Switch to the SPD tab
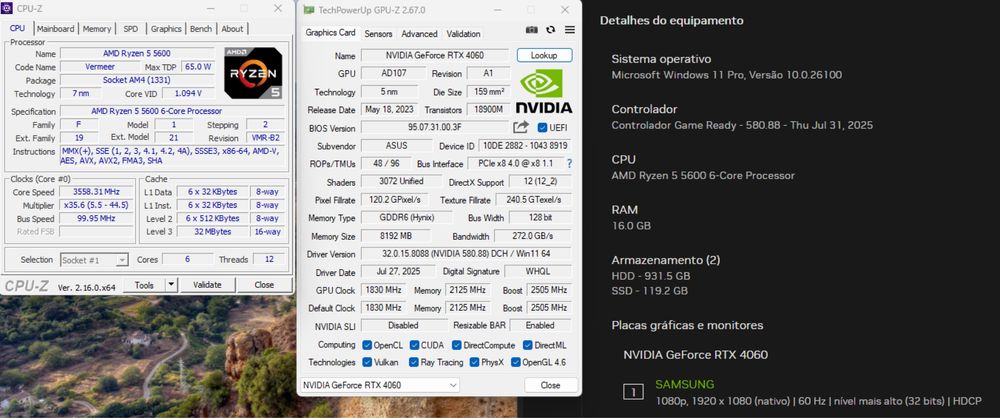This screenshot has width=1000, height=418. pos(131,29)
